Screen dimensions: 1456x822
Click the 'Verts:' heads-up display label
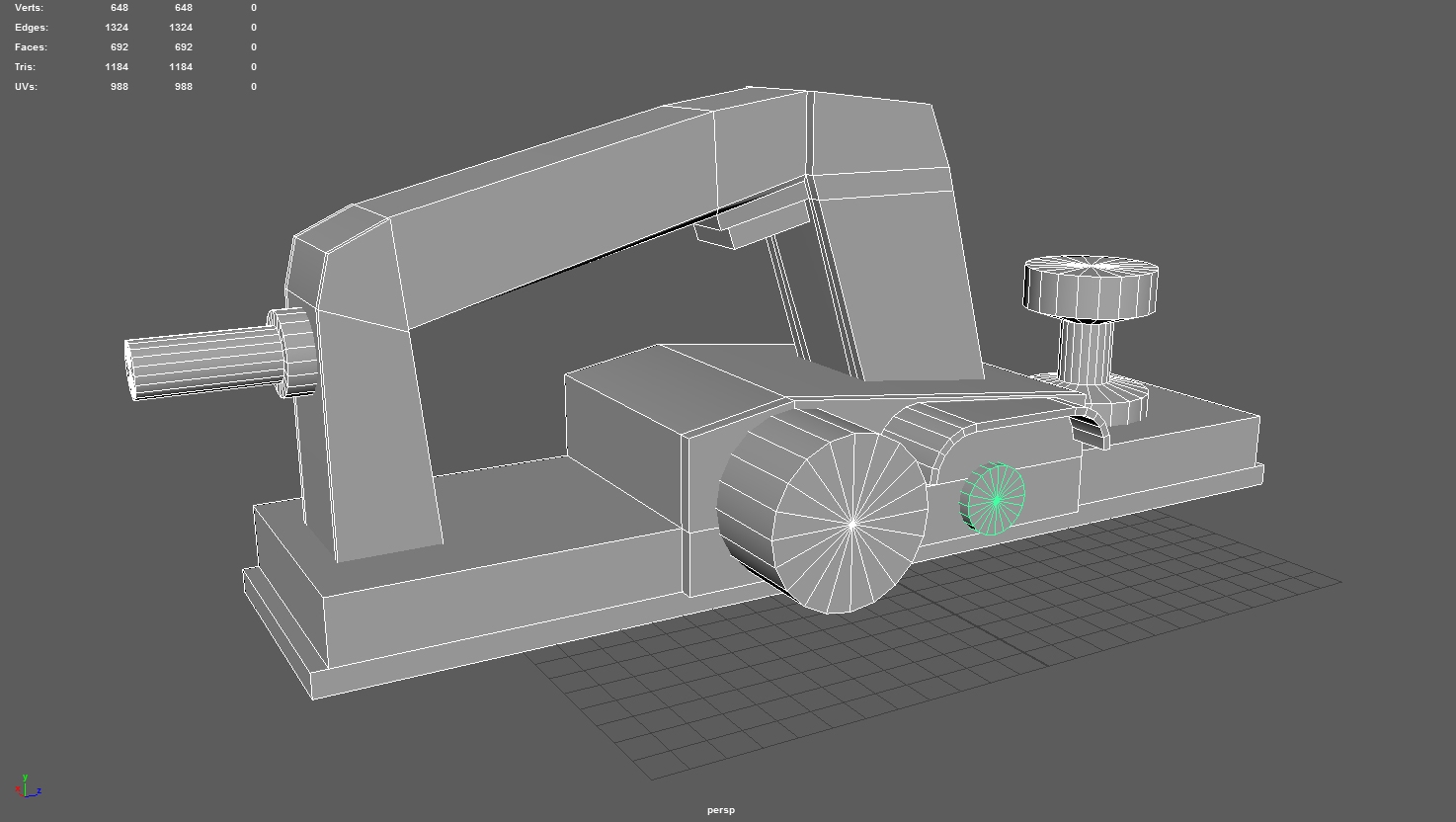point(29,8)
